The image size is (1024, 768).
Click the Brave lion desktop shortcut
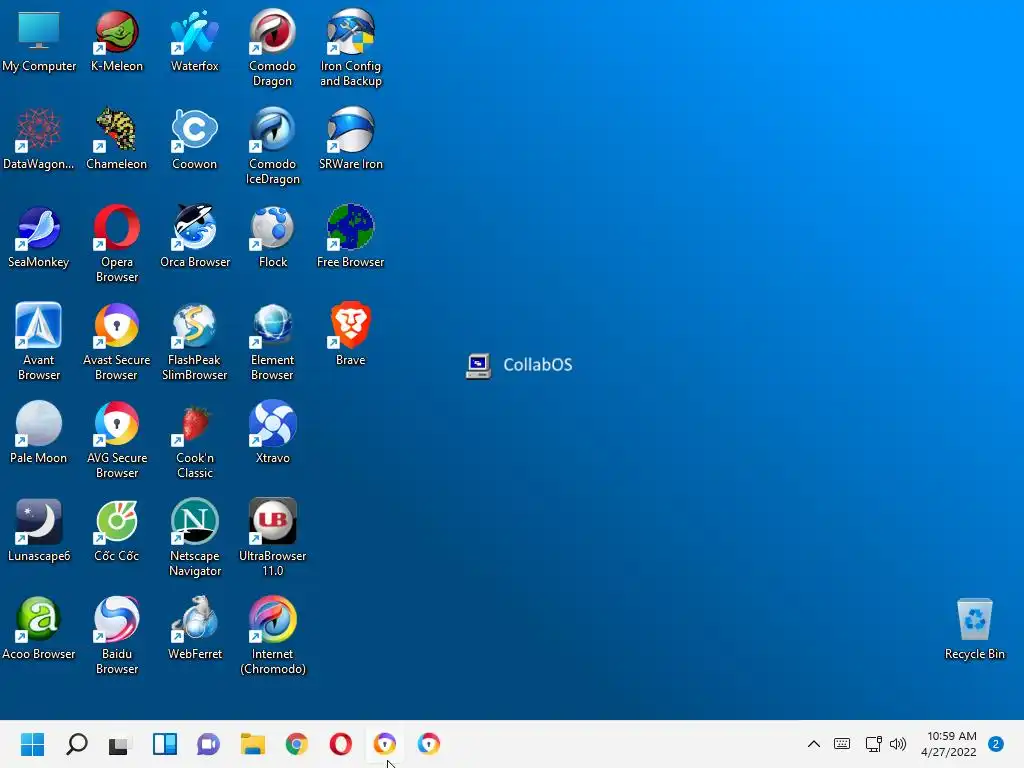pyautogui.click(x=351, y=334)
